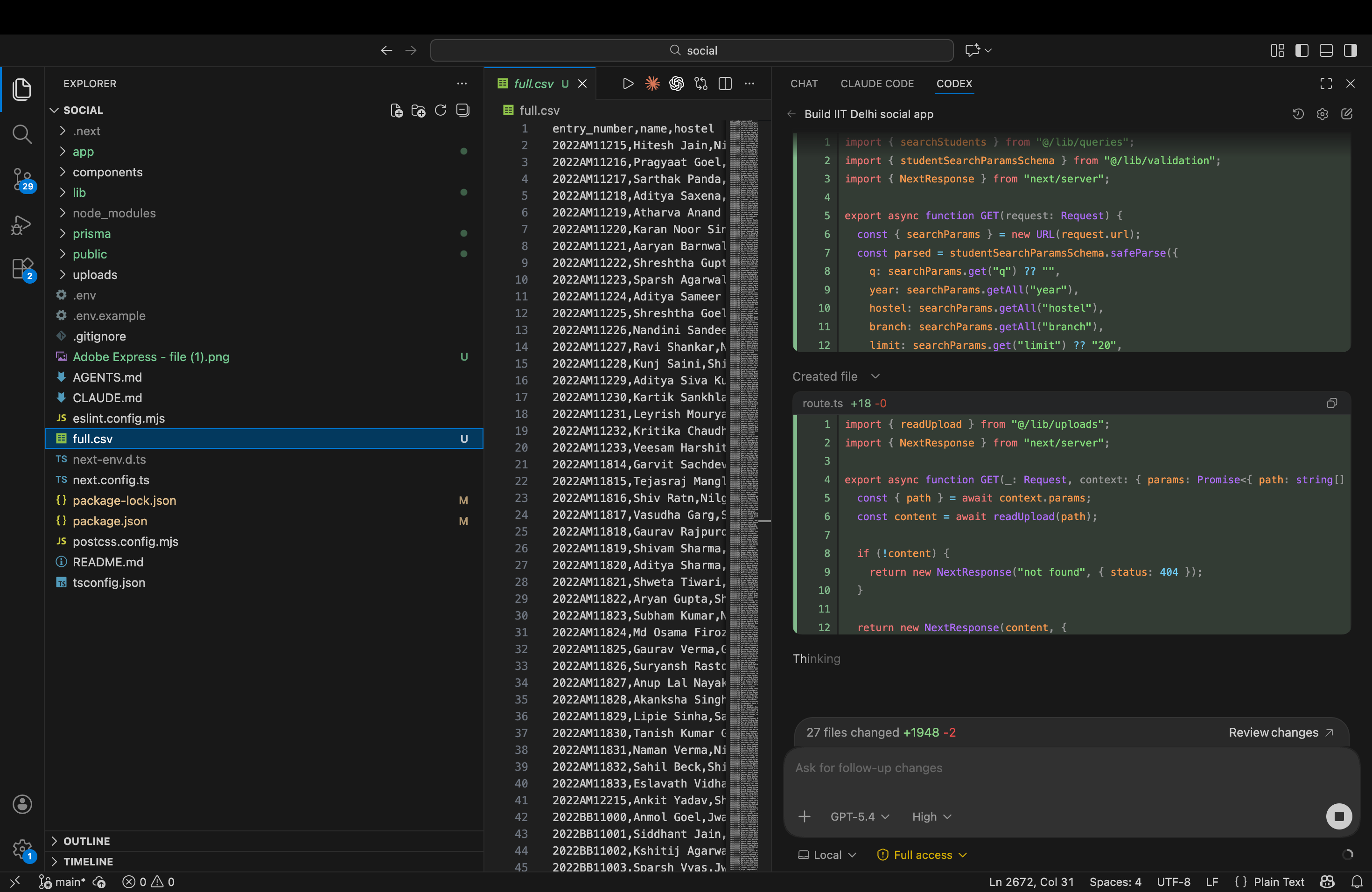Click Review changes link
Viewport: 1372px width, 892px height.
coord(1280,732)
